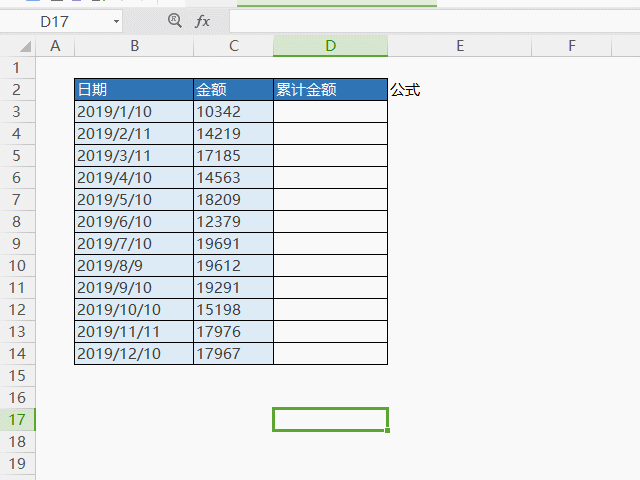Select the cell containing 2019/12/10
Screen dimensions: 640x480
coord(134,354)
